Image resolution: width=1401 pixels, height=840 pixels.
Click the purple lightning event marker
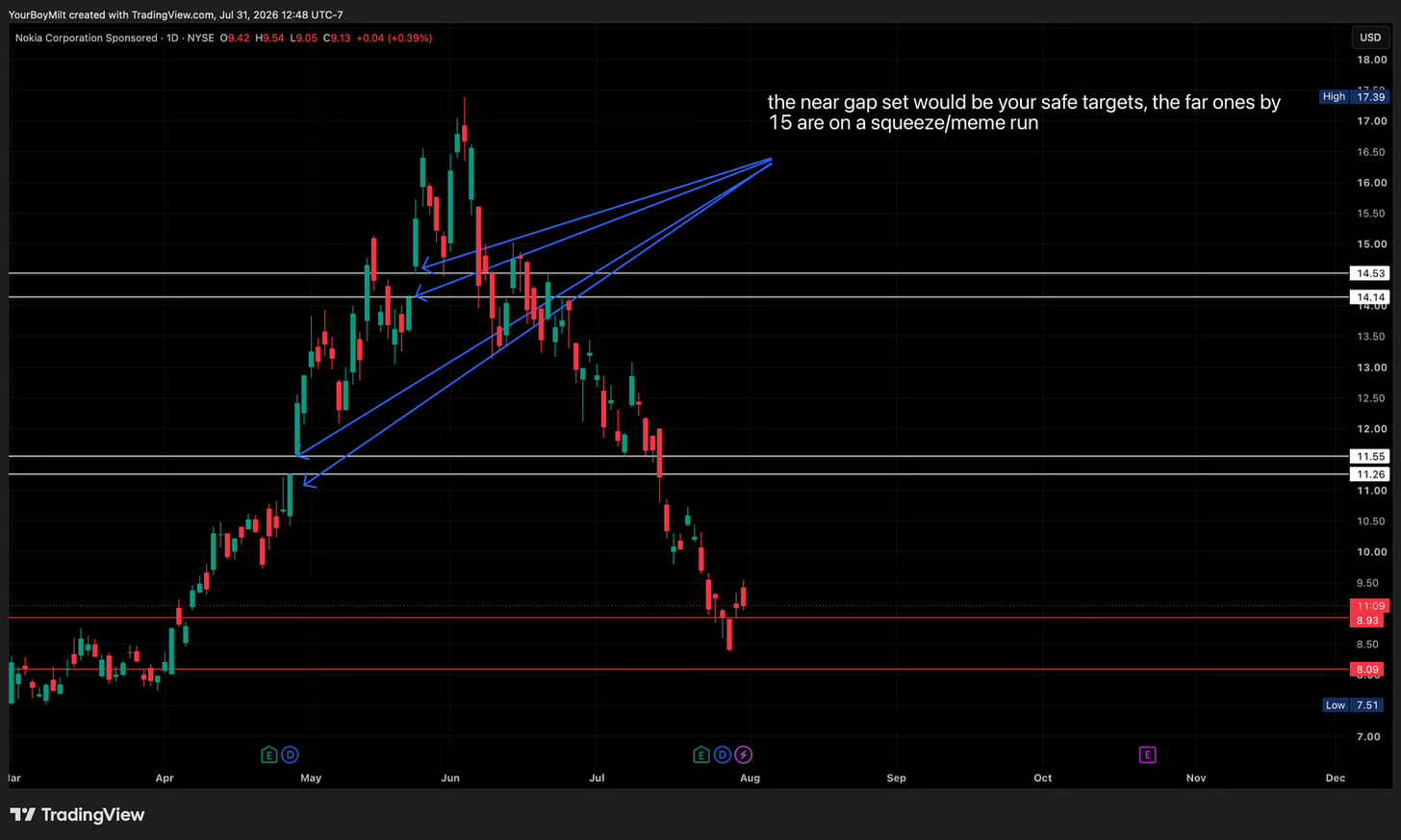click(x=743, y=755)
